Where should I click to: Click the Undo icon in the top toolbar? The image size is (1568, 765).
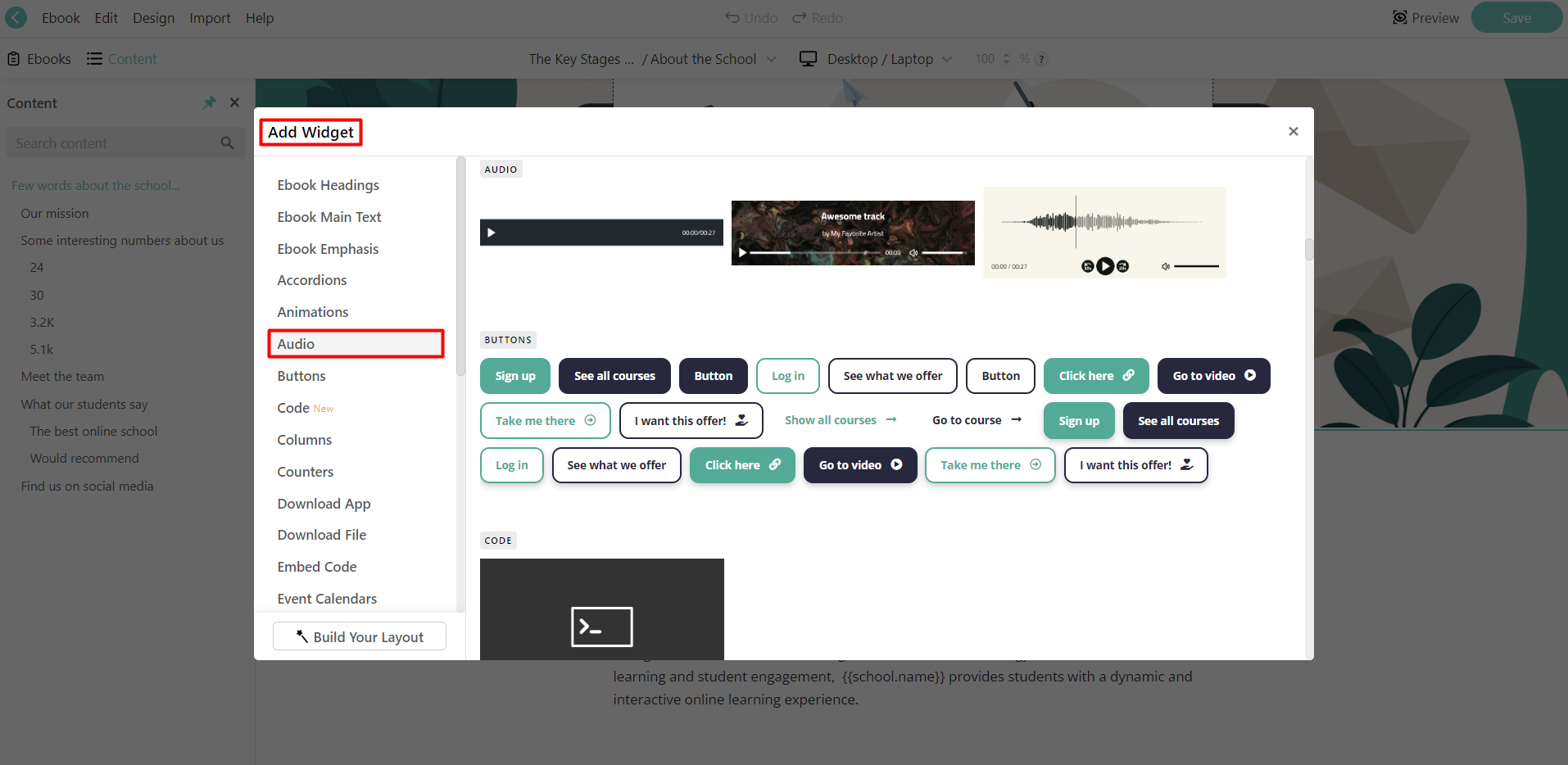(732, 17)
